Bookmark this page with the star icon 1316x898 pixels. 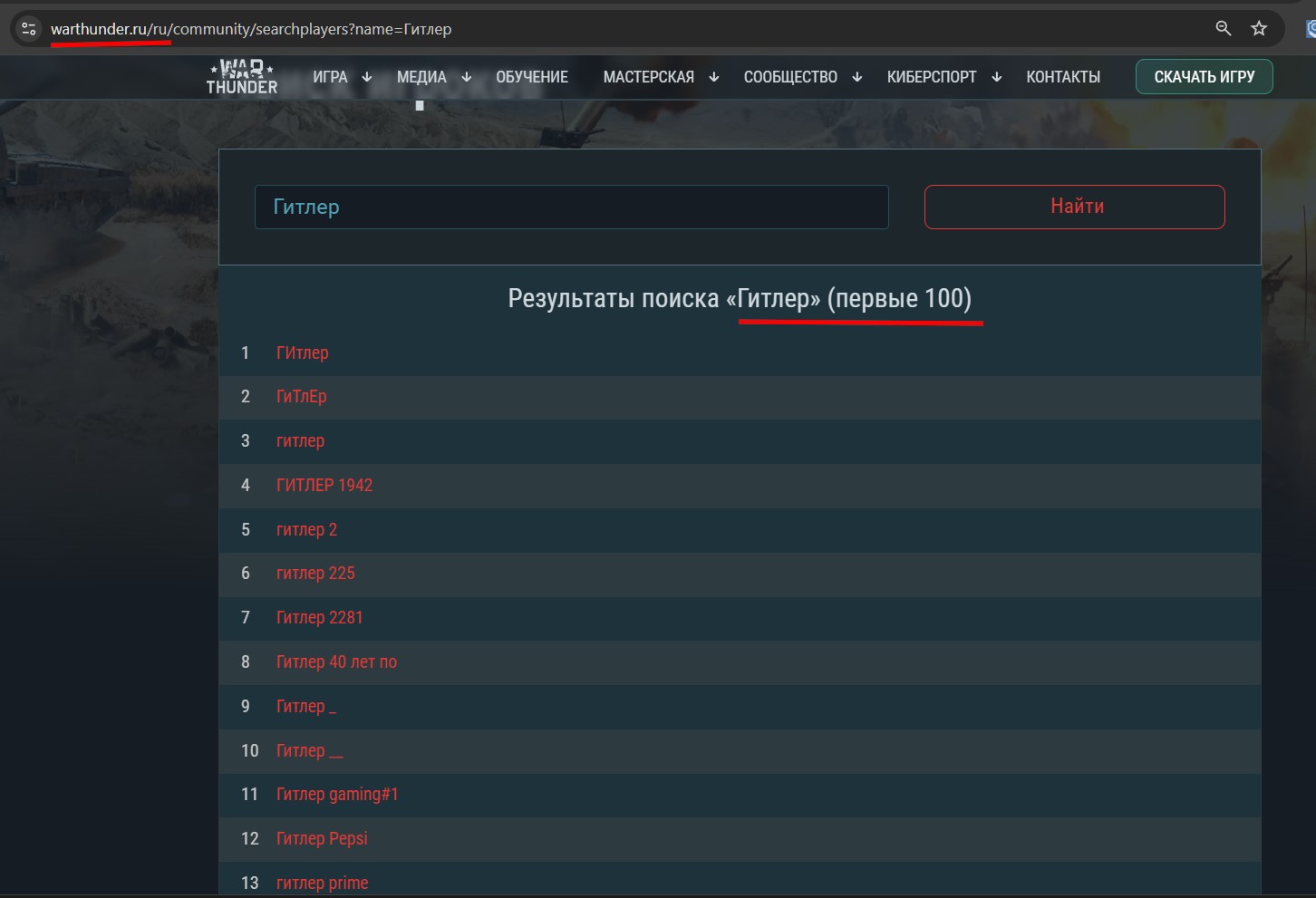point(1259,29)
